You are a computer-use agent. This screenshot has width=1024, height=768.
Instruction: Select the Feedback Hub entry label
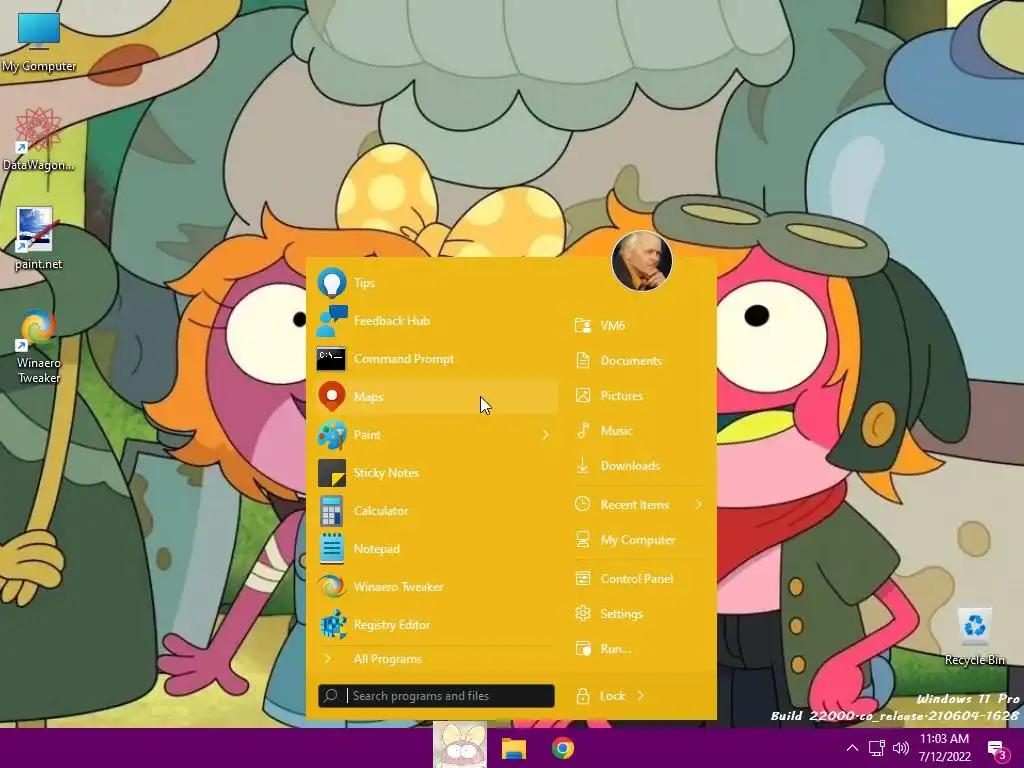(392, 321)
